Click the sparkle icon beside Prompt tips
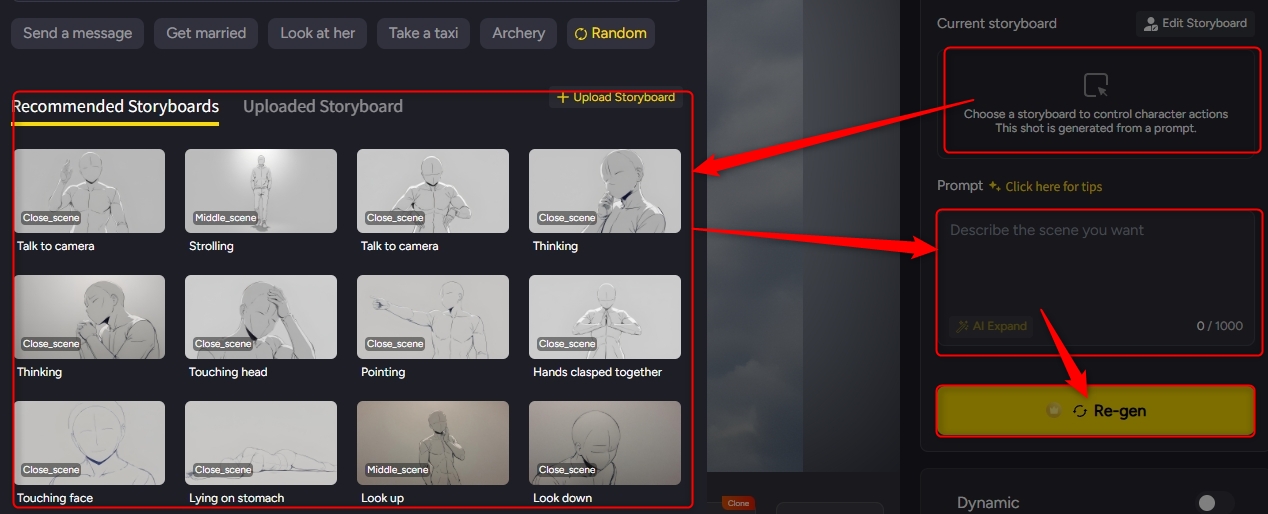The image size is (1268, 514). point(994,186)
